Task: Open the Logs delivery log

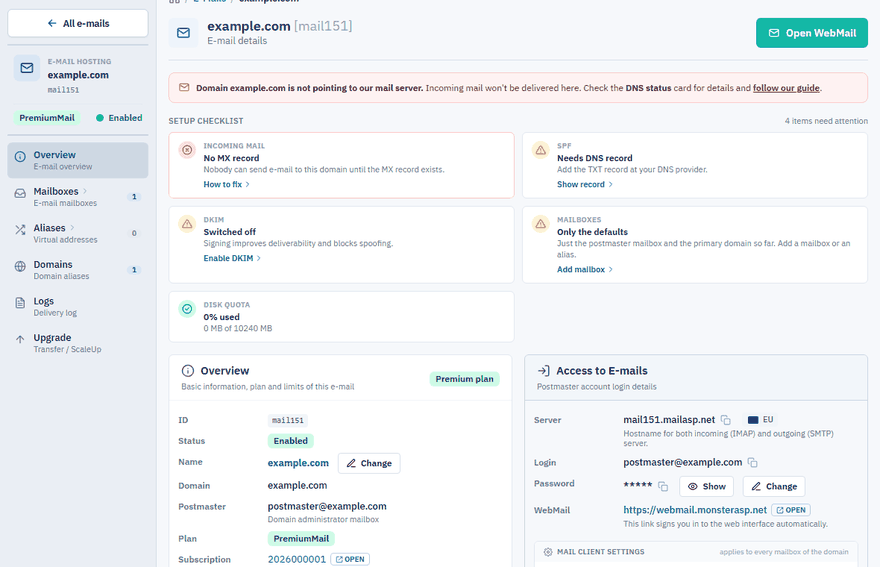Action: 77,307
